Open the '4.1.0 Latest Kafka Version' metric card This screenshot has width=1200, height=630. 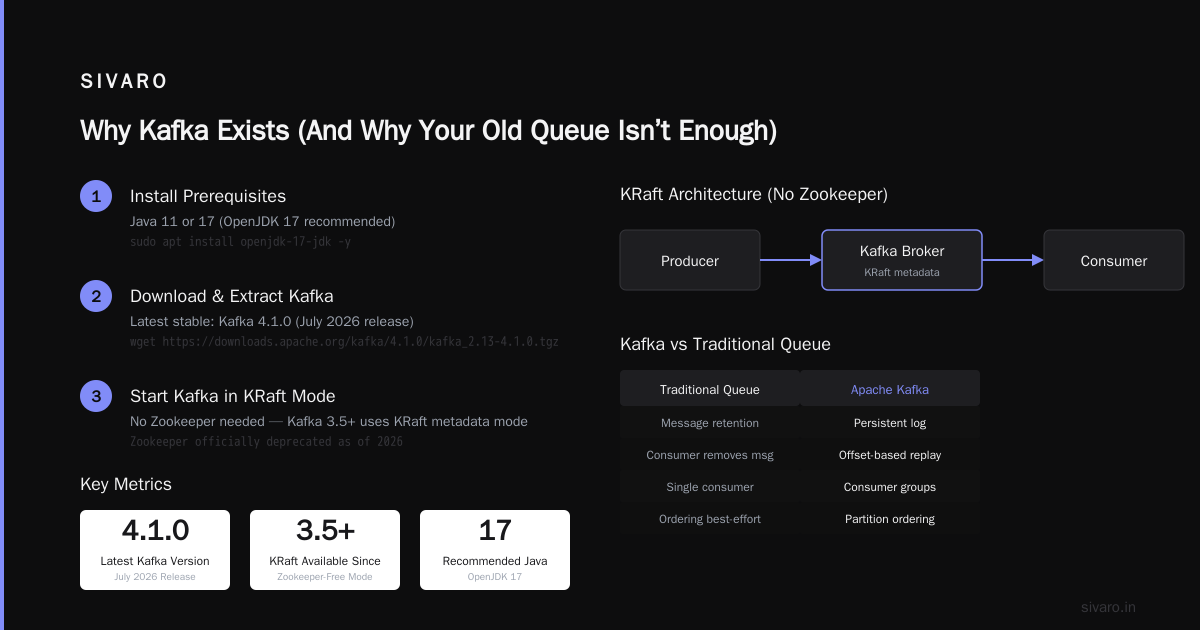(155, 550)
